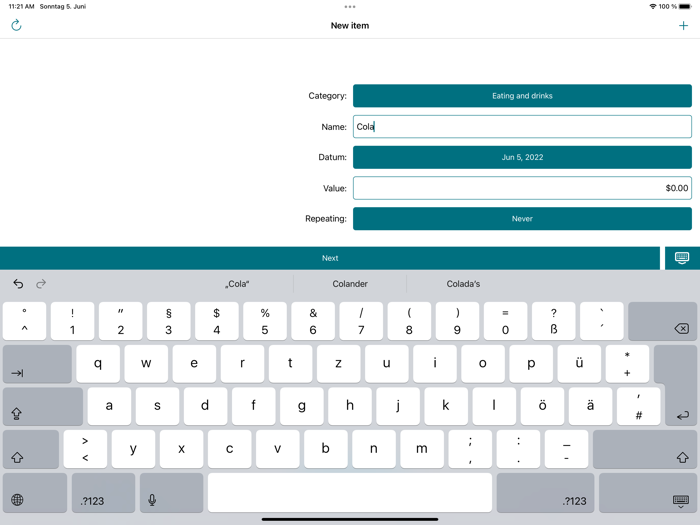Tap the > < key

pyautogui.click(x=85, y=449)
